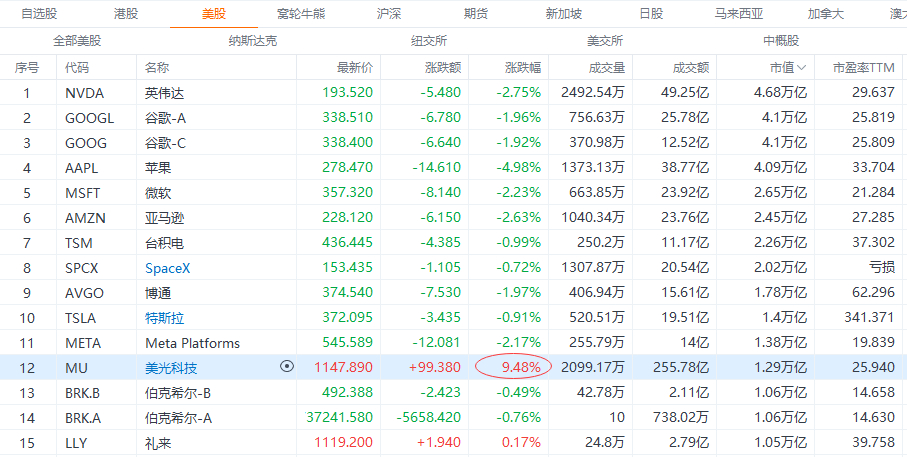Select the NVDA ticker code
This screenshot has width=907, height=457.
[x=84, y=93]
